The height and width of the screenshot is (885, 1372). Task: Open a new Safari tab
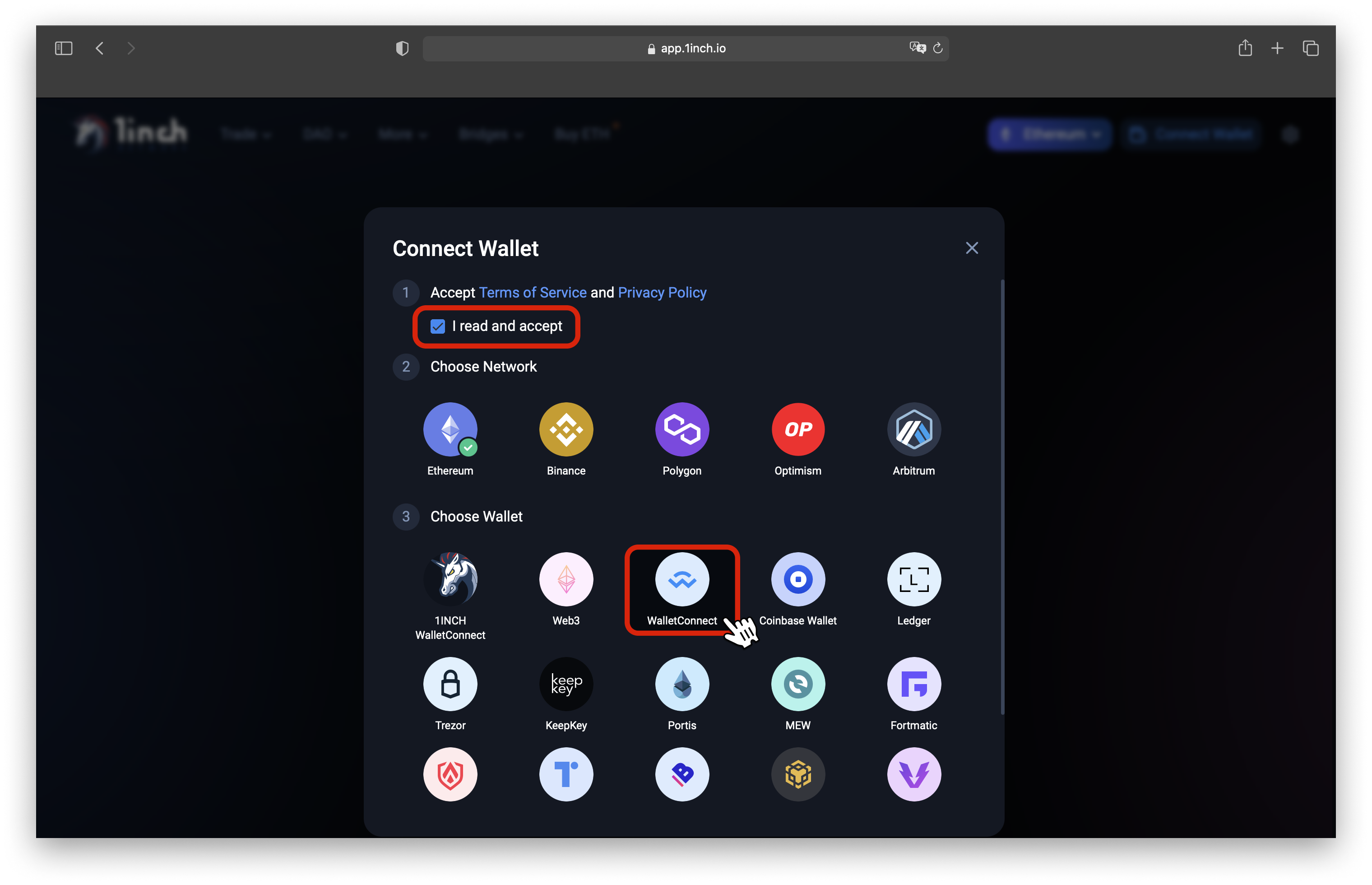click(1277, 48)
